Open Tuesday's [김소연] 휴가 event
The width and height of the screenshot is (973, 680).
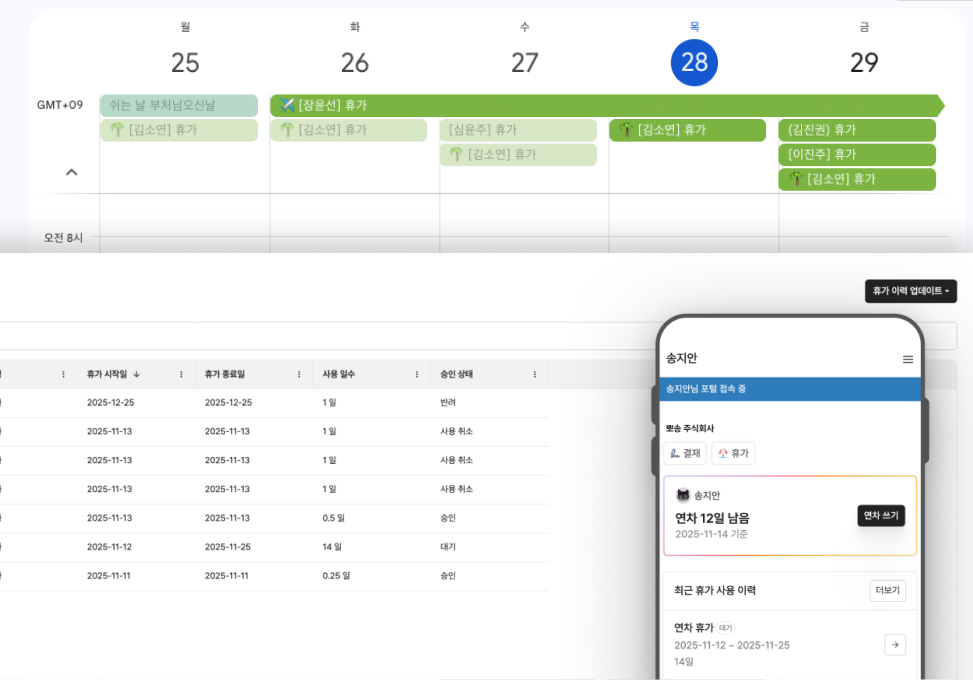(349, 130)
